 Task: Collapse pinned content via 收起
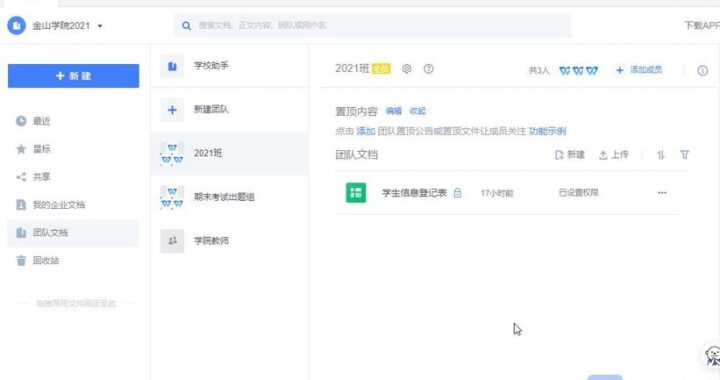(x=417, y=111)
